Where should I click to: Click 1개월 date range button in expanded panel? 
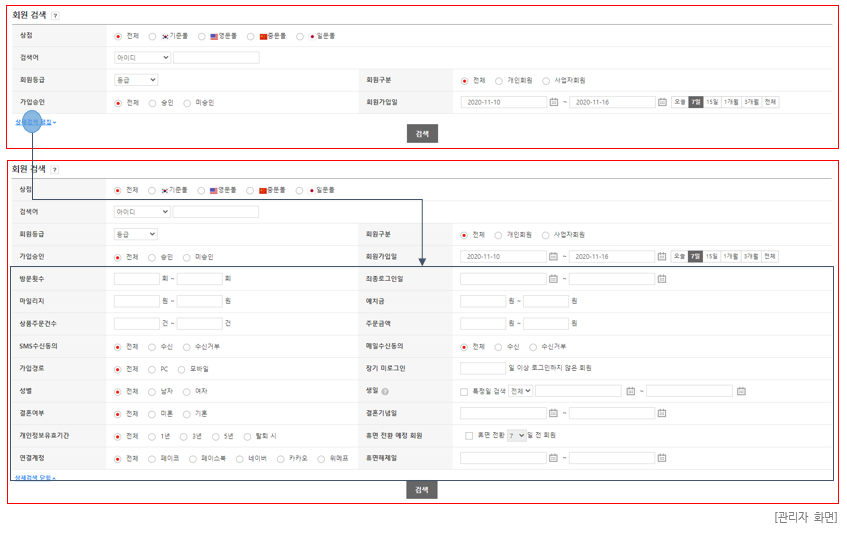(x=730, y=257)
